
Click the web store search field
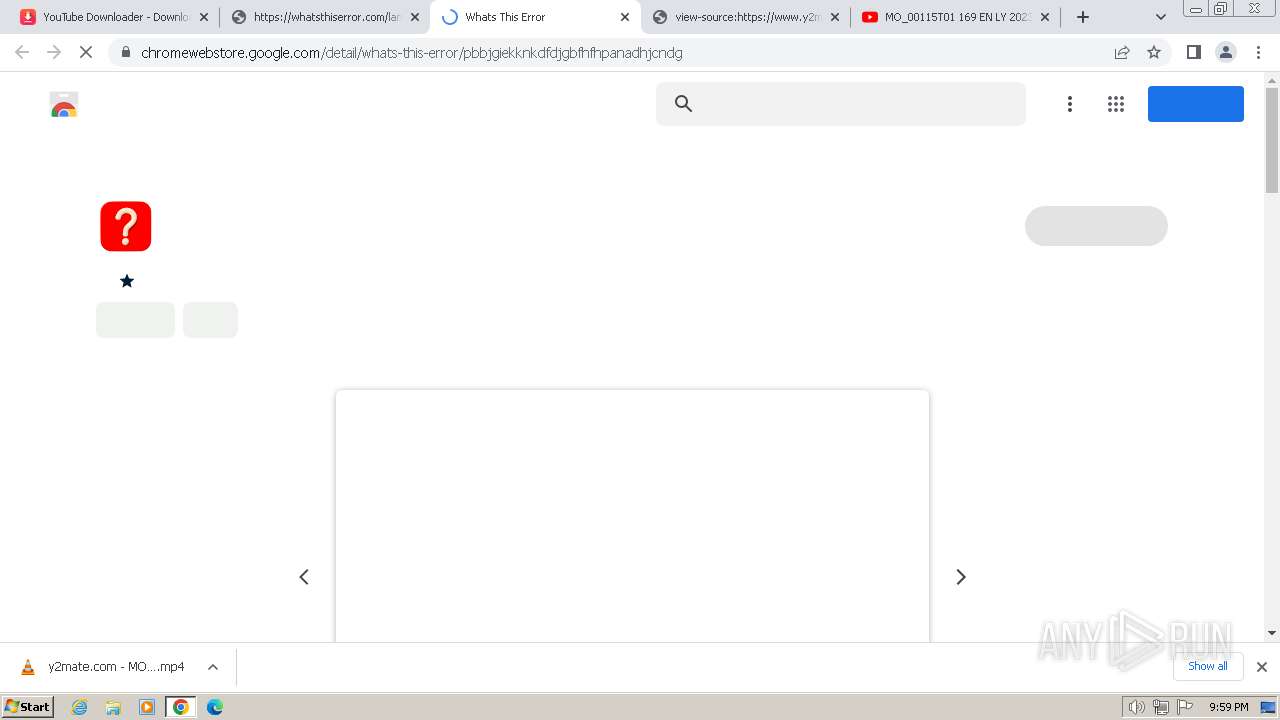tap(841, 104)
